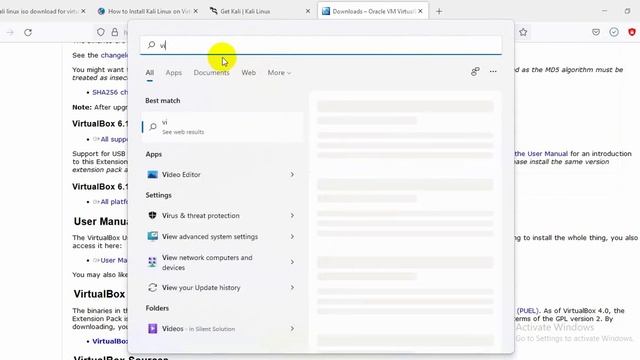
Task: Click the browser forward arrow
Action: (x=10, y=32)
